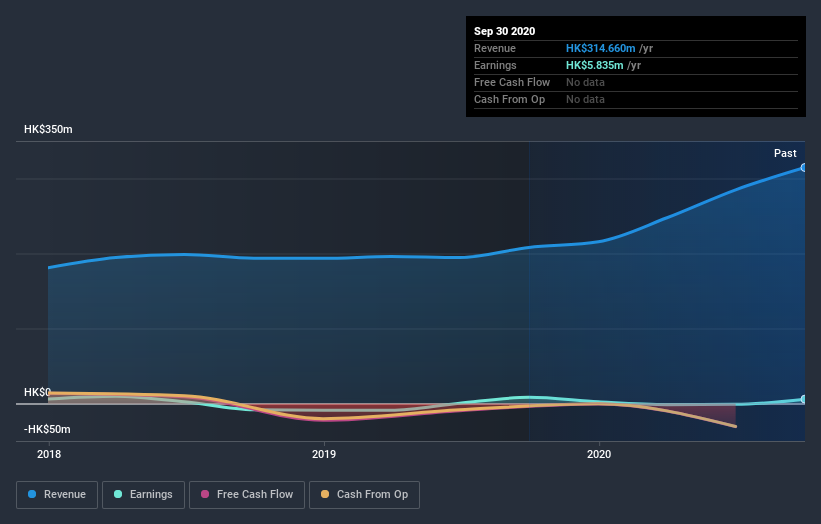Viewport: 821px width, 524px height.
Task: Click the 2019 x-axis label
Action: [324, 454]
